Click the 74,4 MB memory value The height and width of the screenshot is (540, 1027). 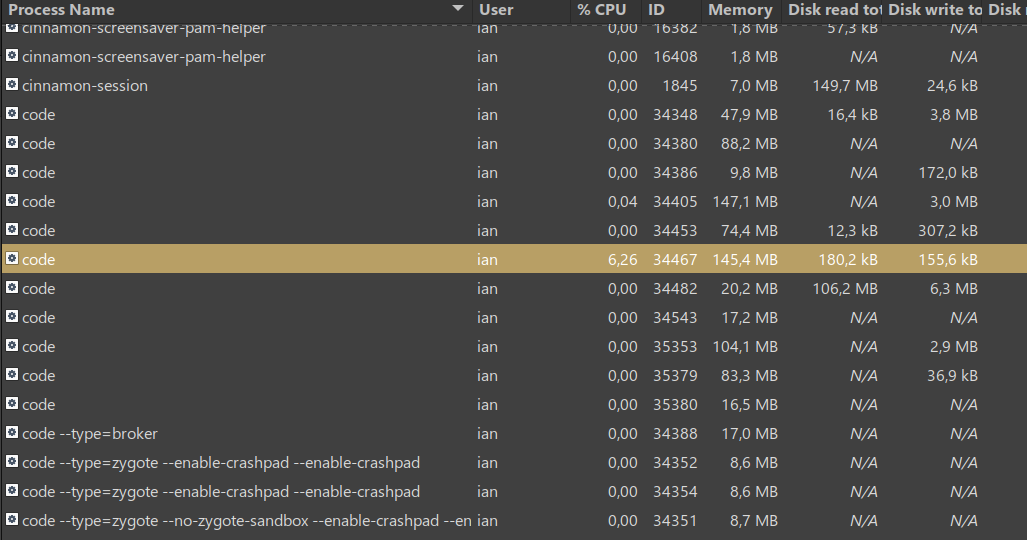[749, 231]
